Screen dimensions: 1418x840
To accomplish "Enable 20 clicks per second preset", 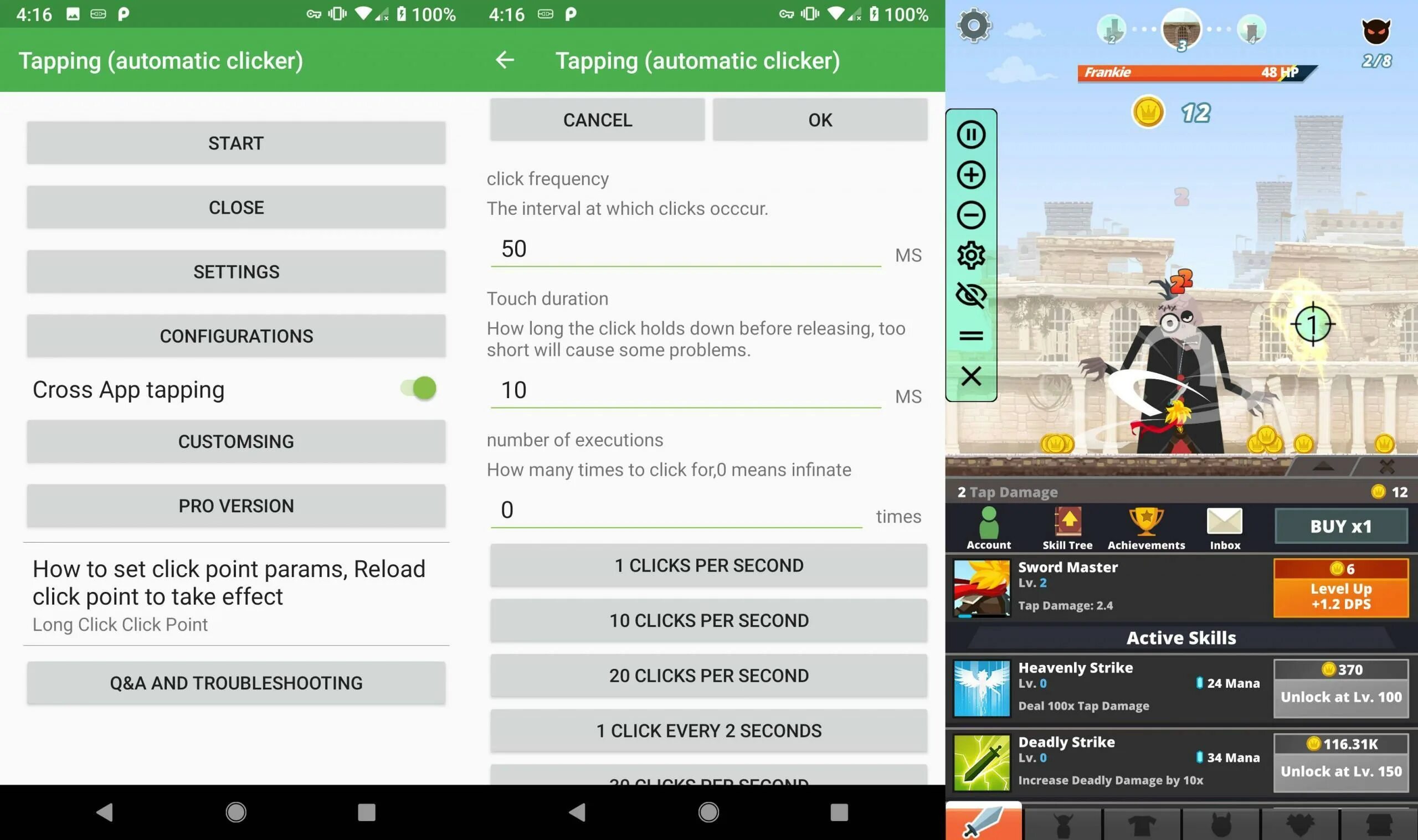I will pos(708,675).
